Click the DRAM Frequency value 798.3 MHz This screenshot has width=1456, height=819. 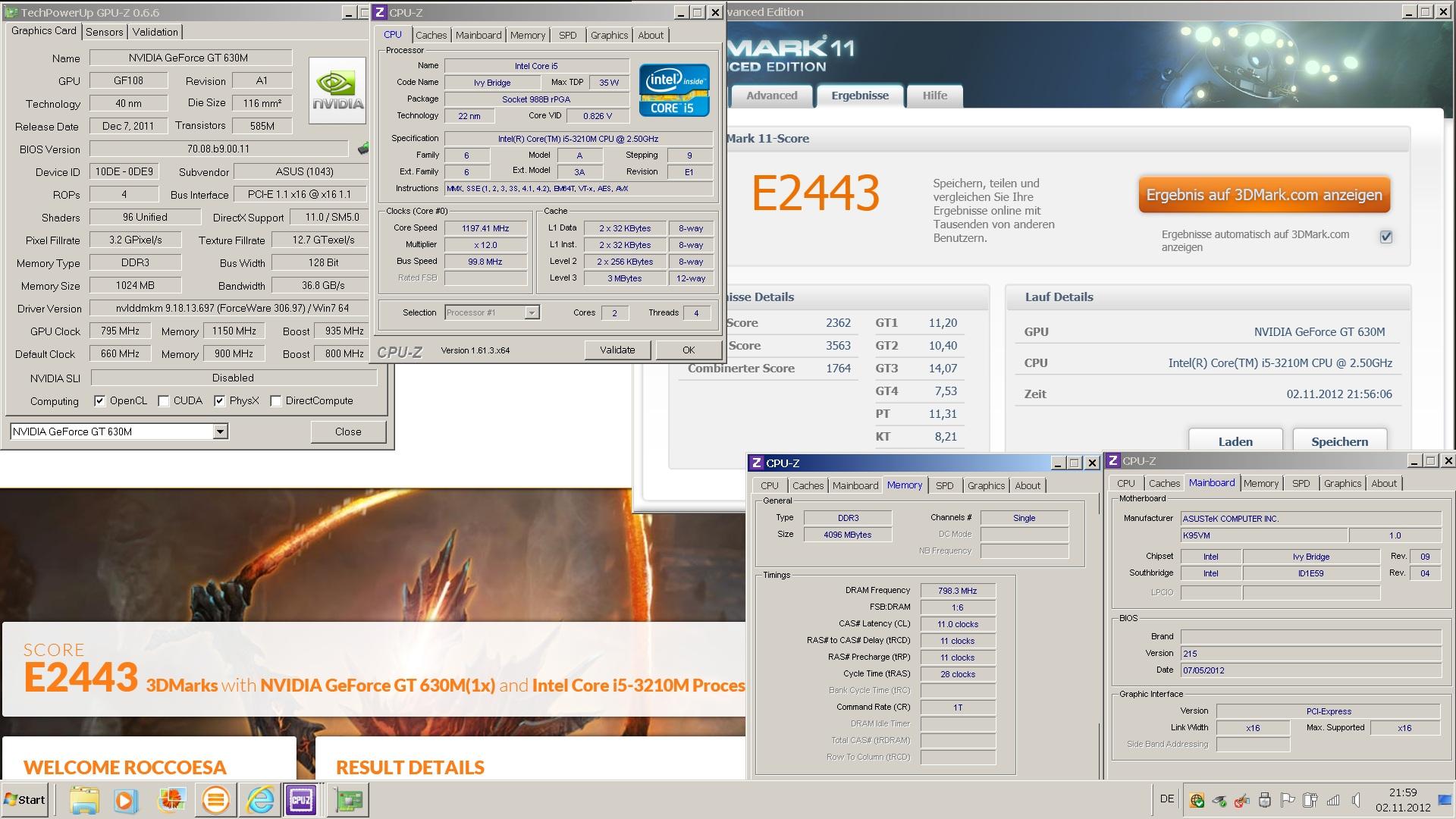coord(957,591)
